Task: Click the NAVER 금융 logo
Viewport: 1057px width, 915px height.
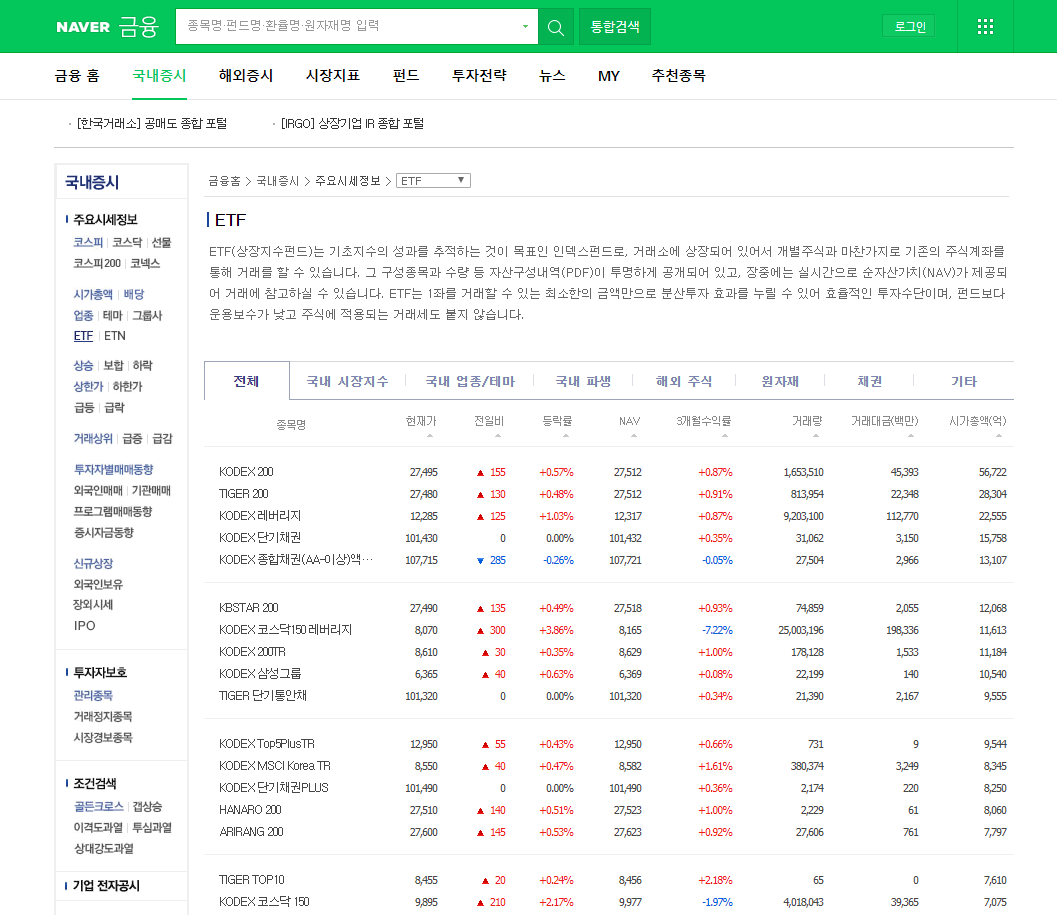Action: pyautogui.click(x=108, y=27)
